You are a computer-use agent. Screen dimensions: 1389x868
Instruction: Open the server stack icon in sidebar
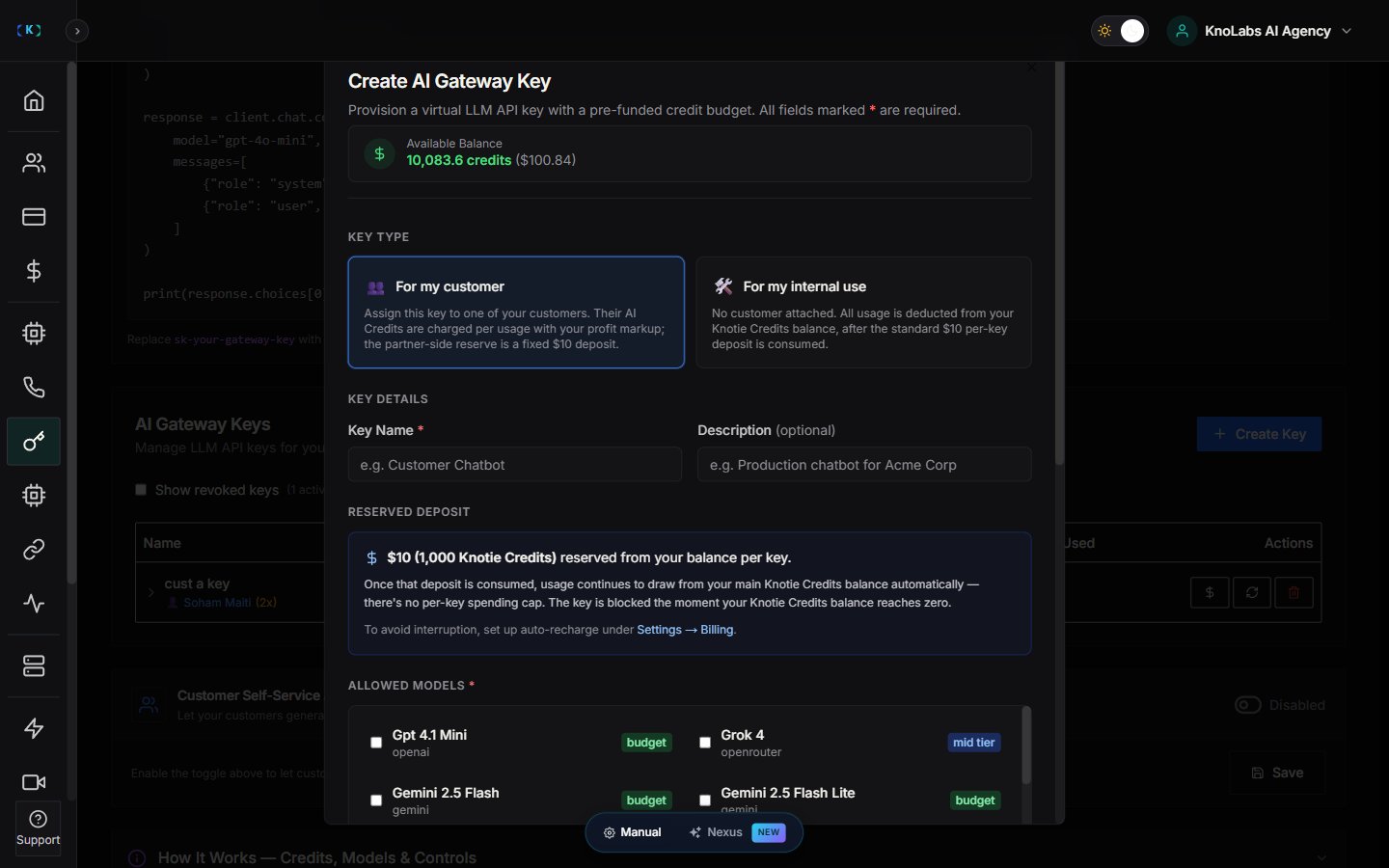(34, 666)
